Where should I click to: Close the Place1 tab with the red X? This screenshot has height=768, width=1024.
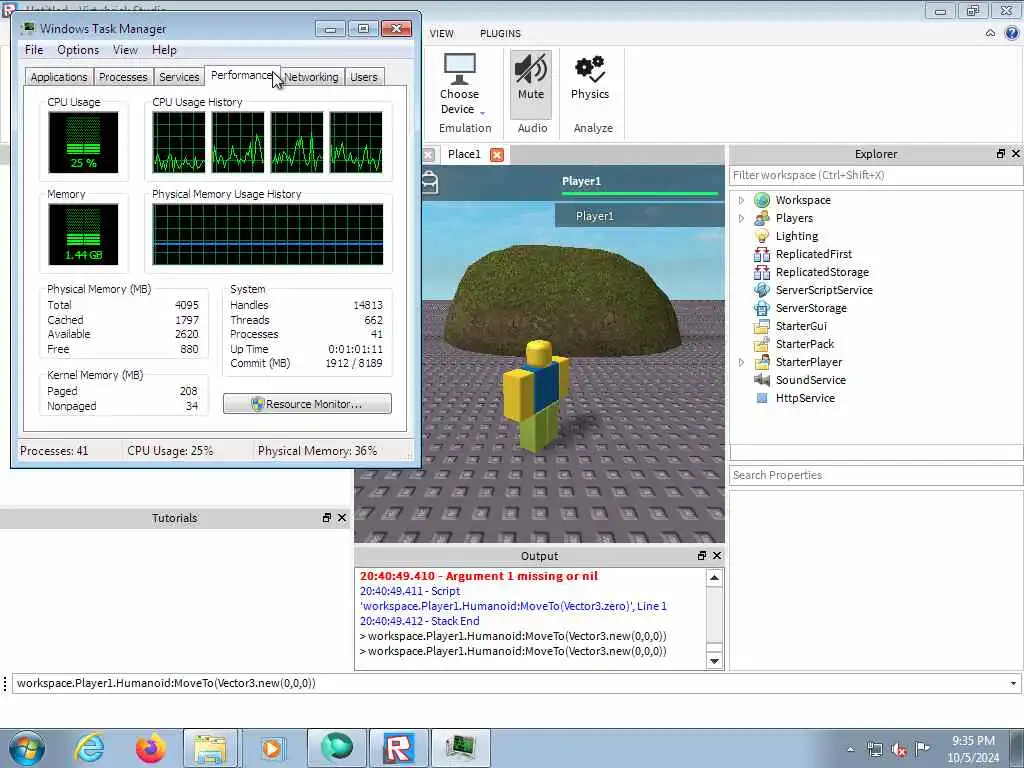coord(497,155)
